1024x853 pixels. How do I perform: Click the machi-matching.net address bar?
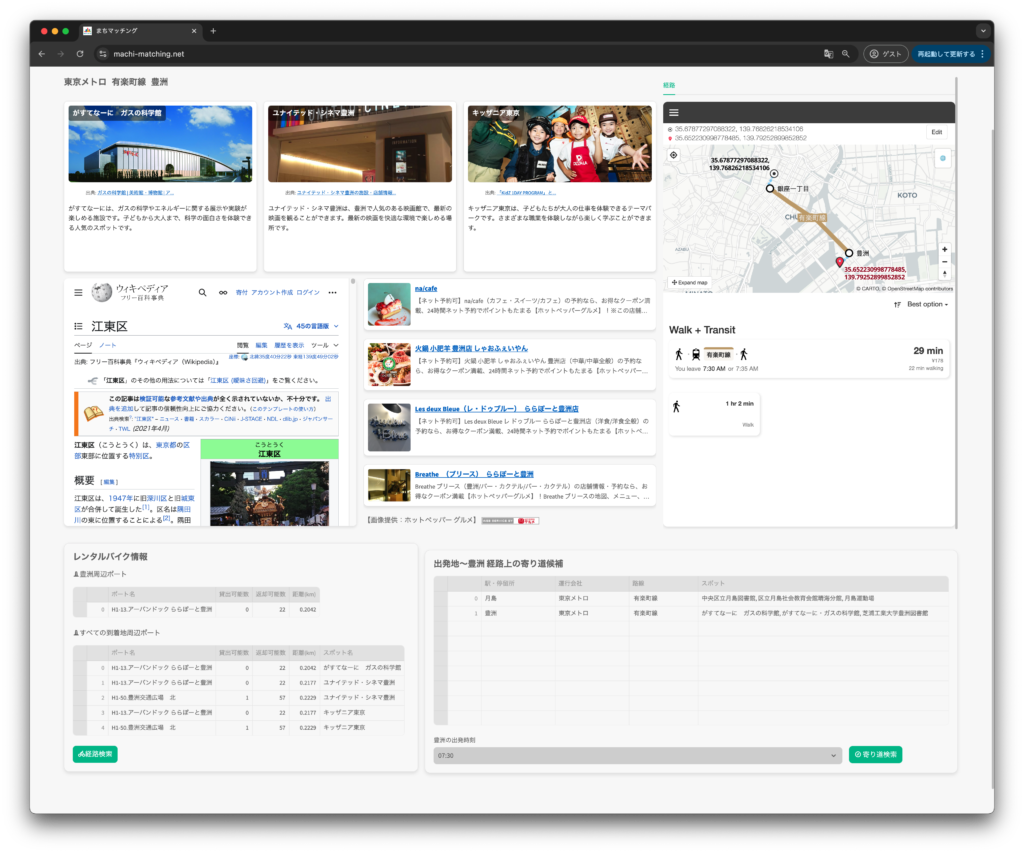(x=457, y=54)
